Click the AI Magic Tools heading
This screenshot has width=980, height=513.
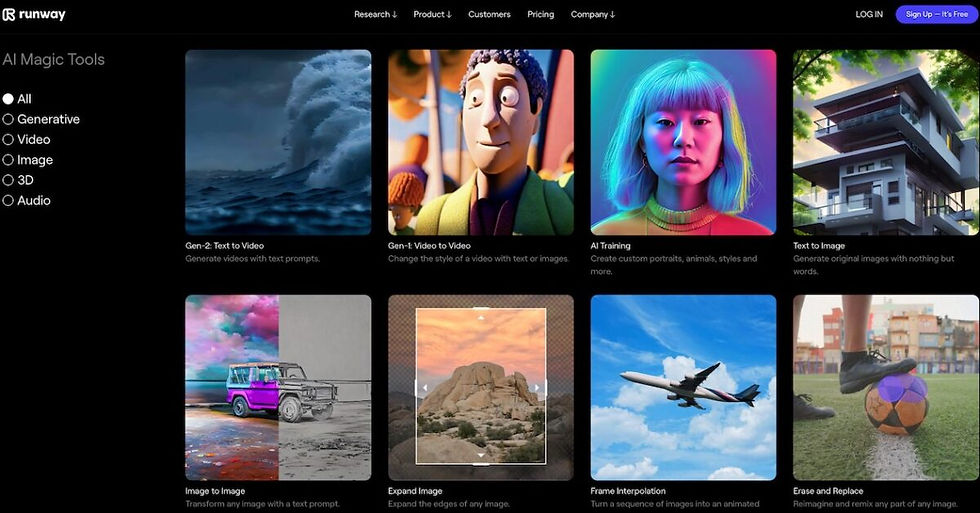pyautogui.click(x=54, y=59)
